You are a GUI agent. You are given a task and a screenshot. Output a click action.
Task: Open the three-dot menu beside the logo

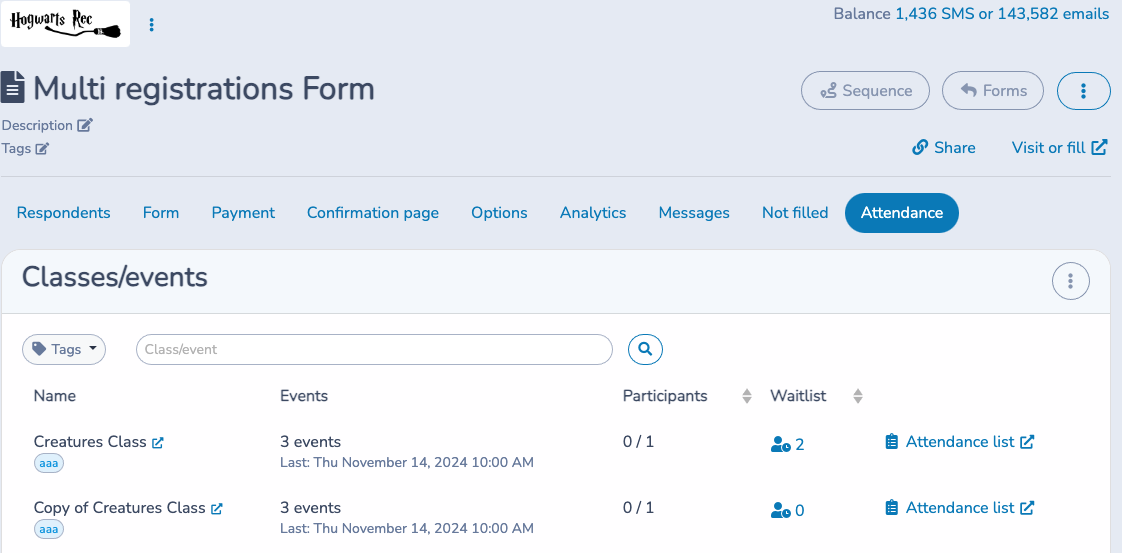tap(152, 25)
